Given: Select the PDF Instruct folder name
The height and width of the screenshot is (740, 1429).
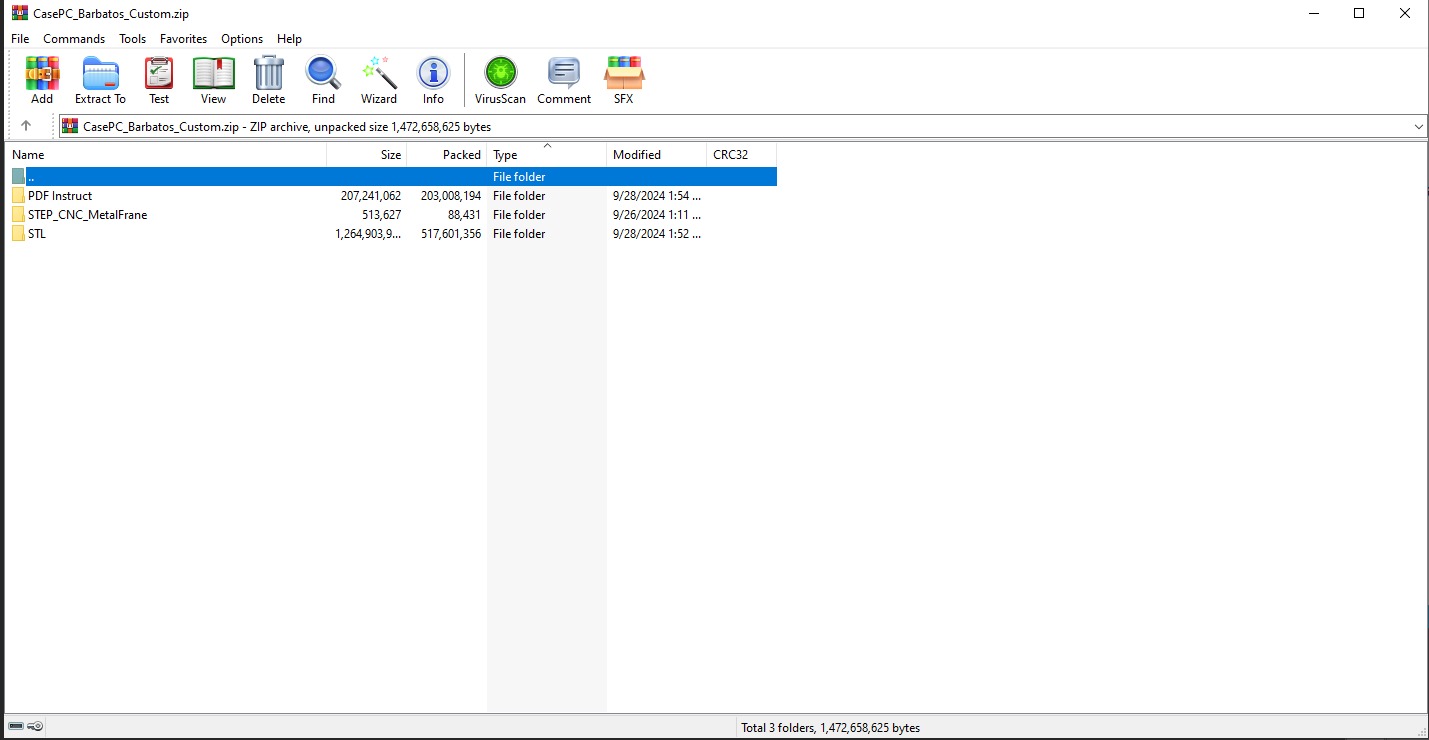Looking at the screenshot, I should point(60,196).
